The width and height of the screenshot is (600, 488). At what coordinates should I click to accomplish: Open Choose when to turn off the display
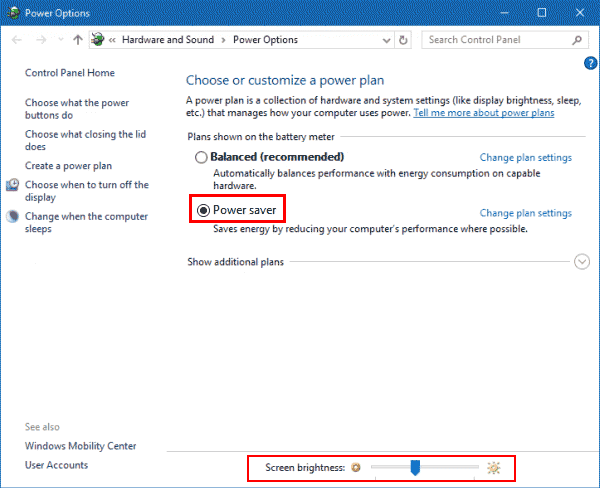click(87, 191)
